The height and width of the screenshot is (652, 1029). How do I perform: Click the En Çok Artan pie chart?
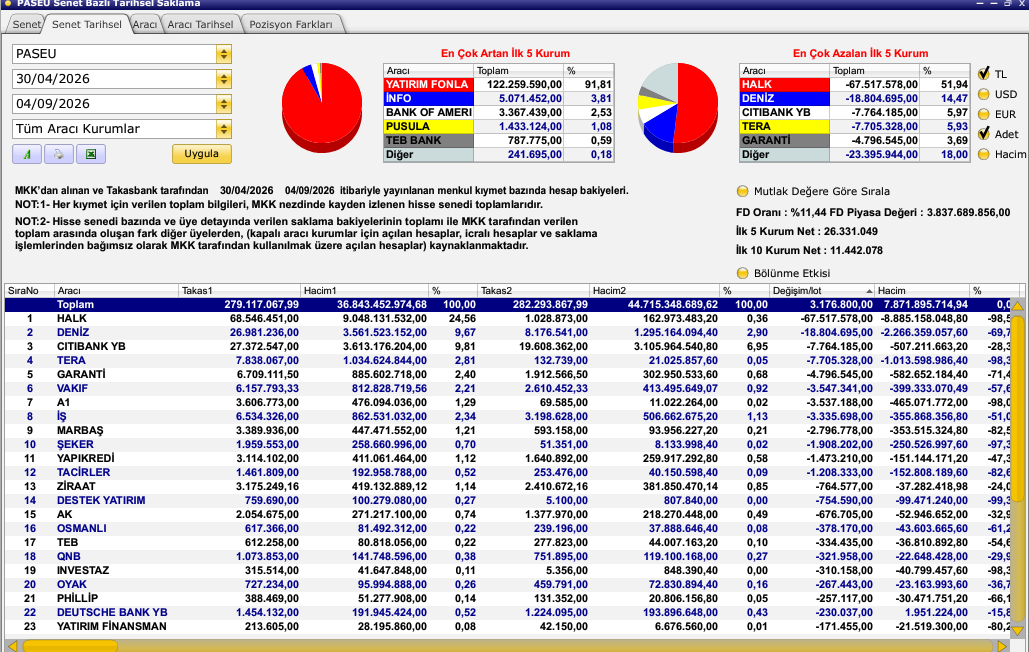(322, 108)
